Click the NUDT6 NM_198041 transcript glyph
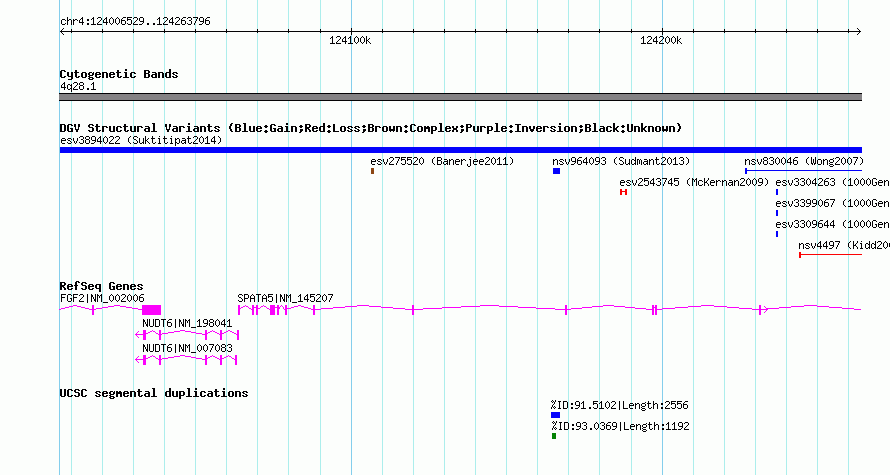Viewport: 890px width, 475px height. coord(186,335)
